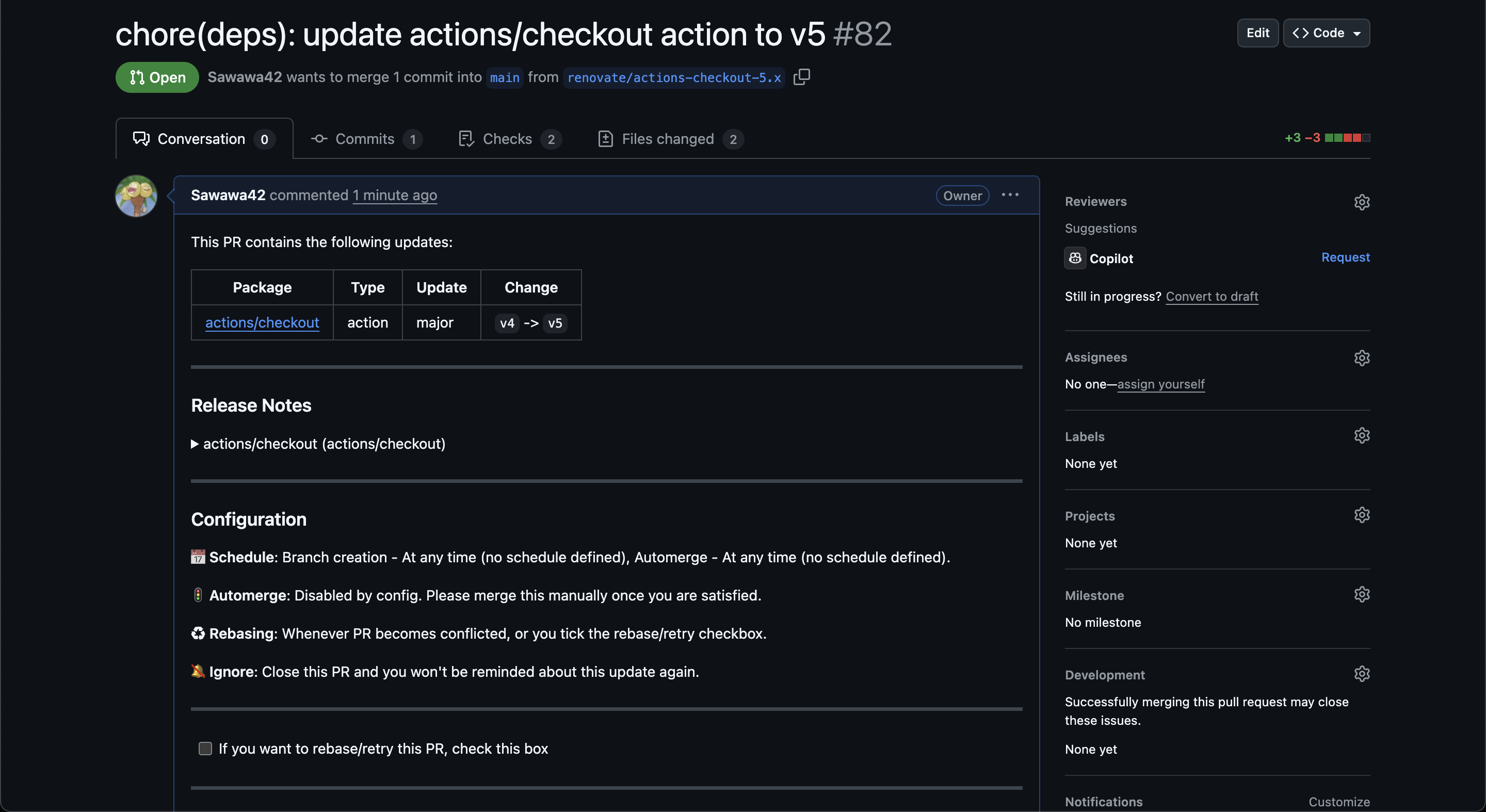This screenshot has width=1486, height=812.
Task: Click Edit title button
Action: 1257,33
